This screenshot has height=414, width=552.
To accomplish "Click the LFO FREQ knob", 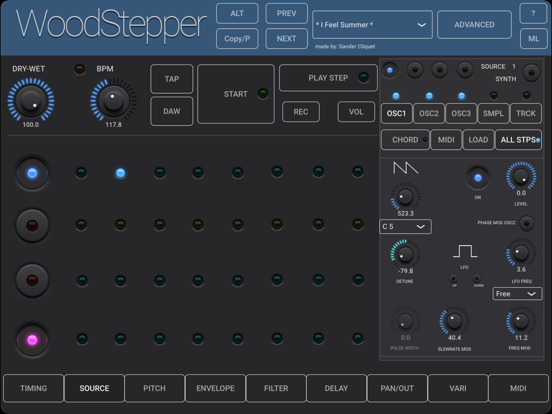I will [521, 252].
